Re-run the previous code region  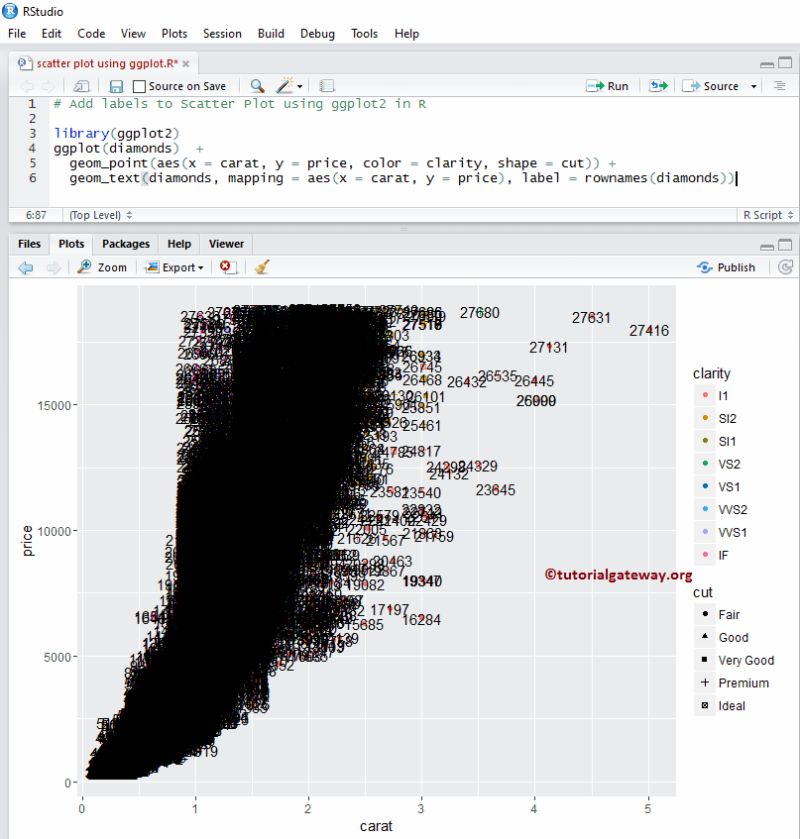click(x=657, y=86)
